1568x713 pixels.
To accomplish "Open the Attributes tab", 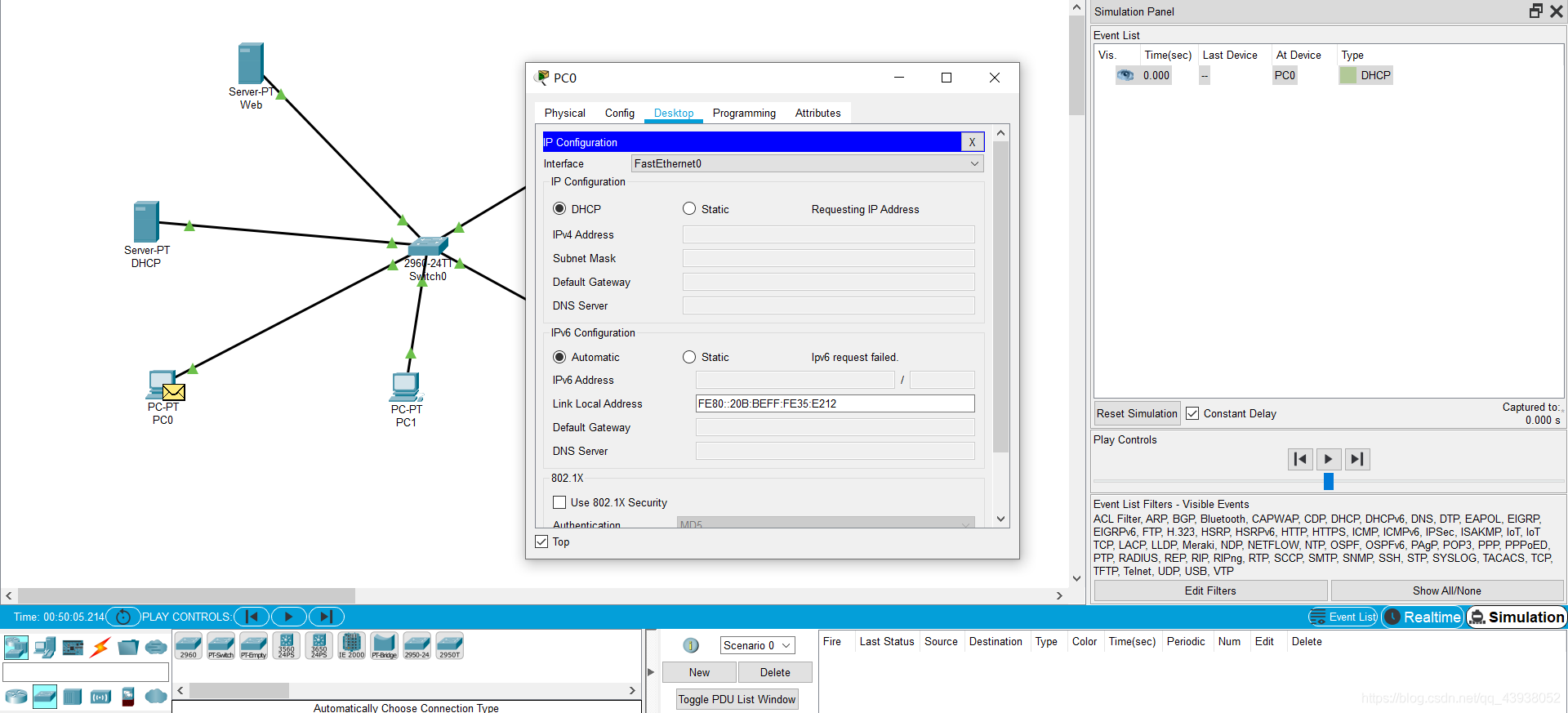I will point(818,113).
